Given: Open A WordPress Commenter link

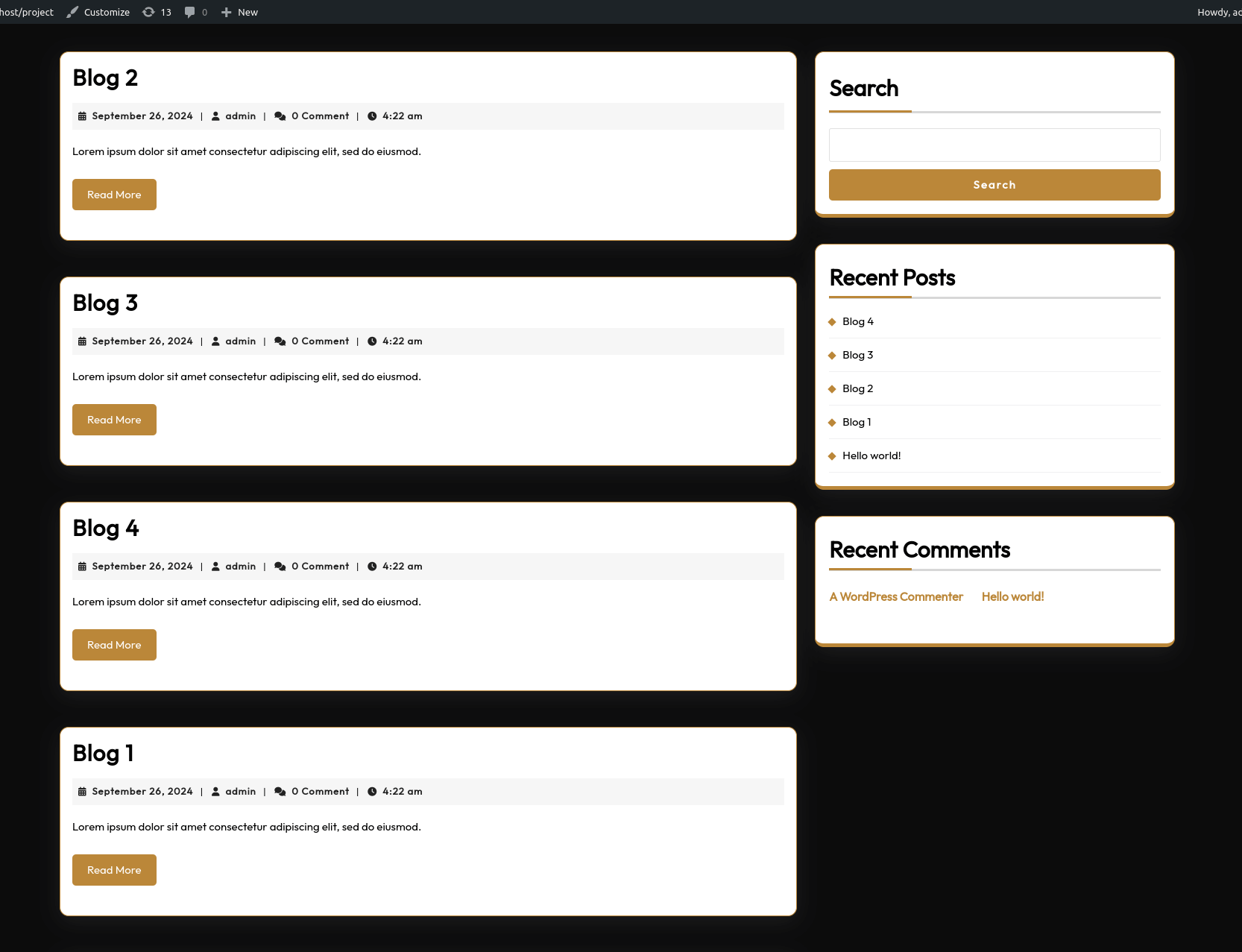Looking at the screenshot, I should [x=896, y=596].
